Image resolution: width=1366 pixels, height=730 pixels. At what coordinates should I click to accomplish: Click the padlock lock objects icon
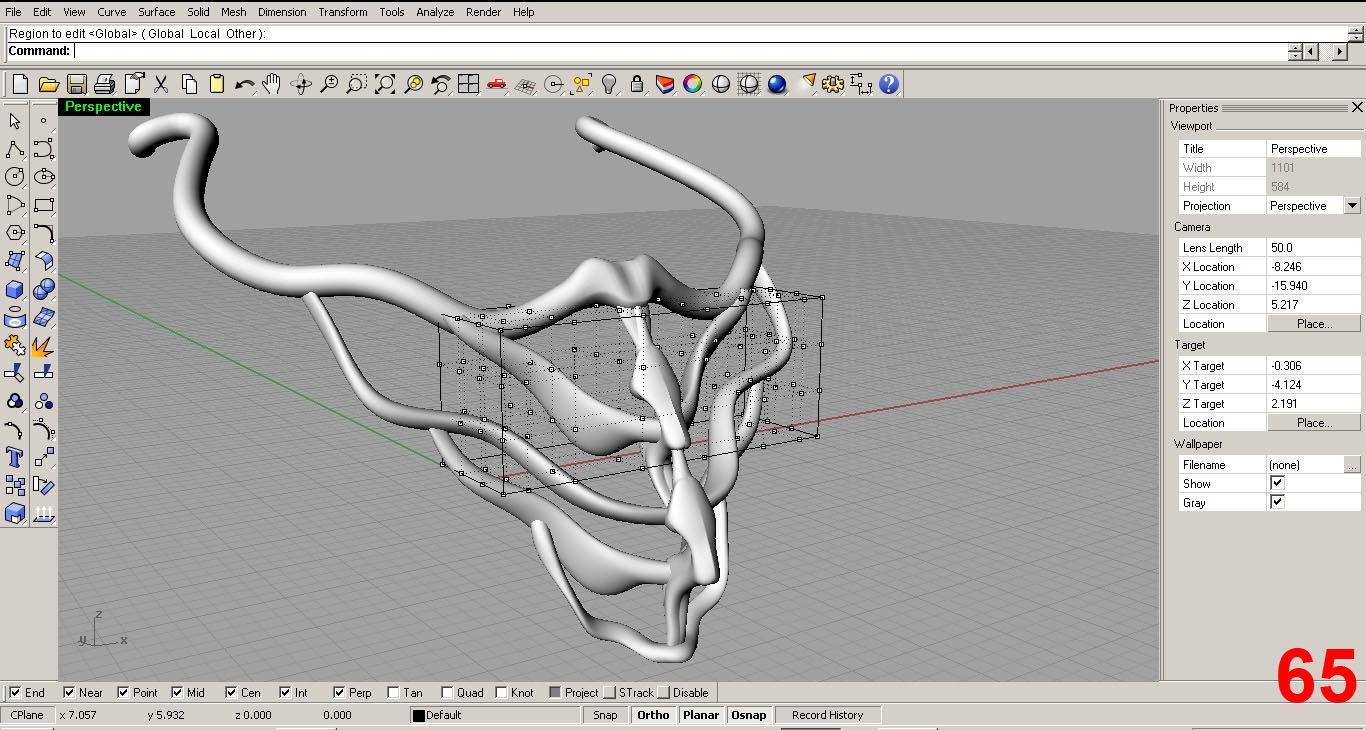637,84
